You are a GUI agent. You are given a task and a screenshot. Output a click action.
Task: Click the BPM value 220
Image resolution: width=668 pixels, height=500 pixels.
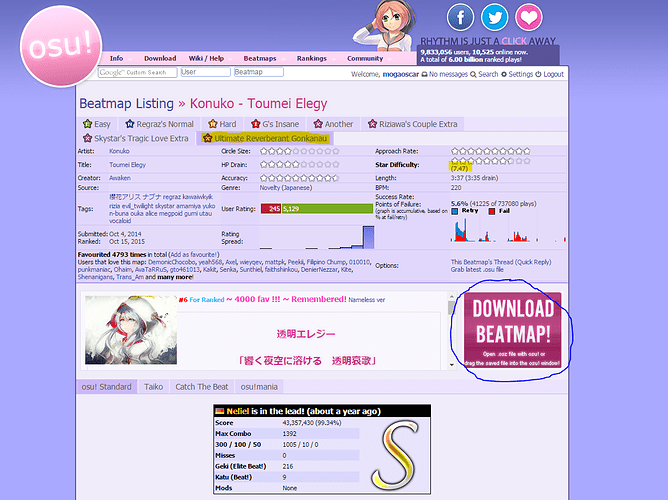456,188
